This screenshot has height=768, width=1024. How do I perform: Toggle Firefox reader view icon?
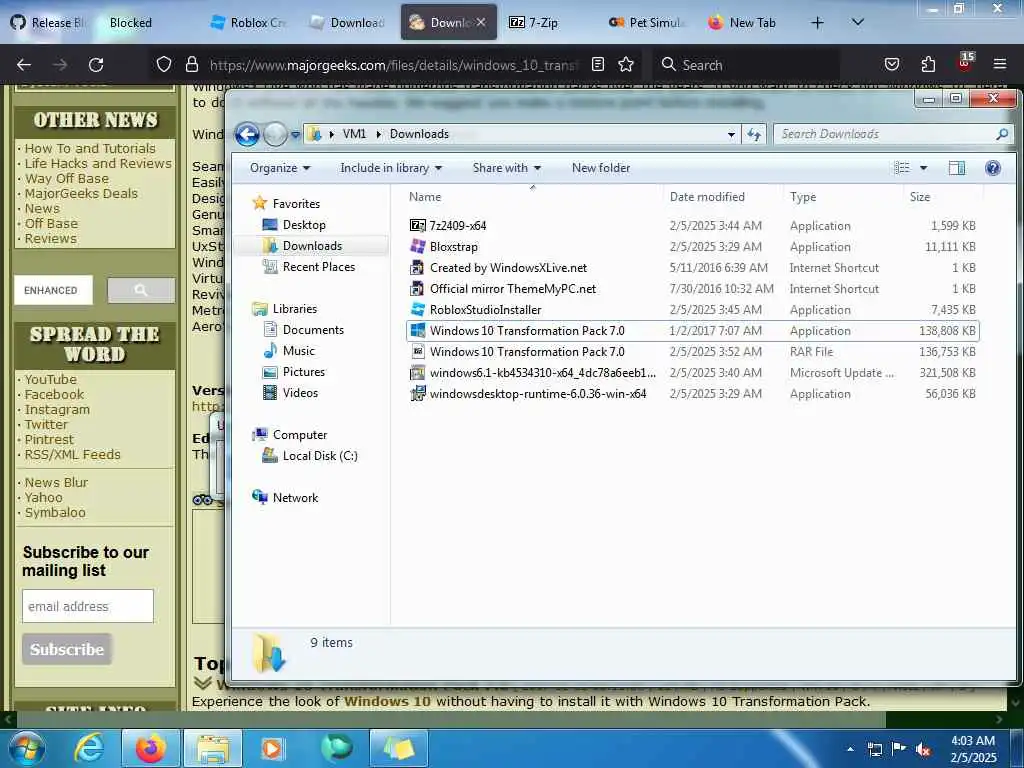[x=598, y=64]
